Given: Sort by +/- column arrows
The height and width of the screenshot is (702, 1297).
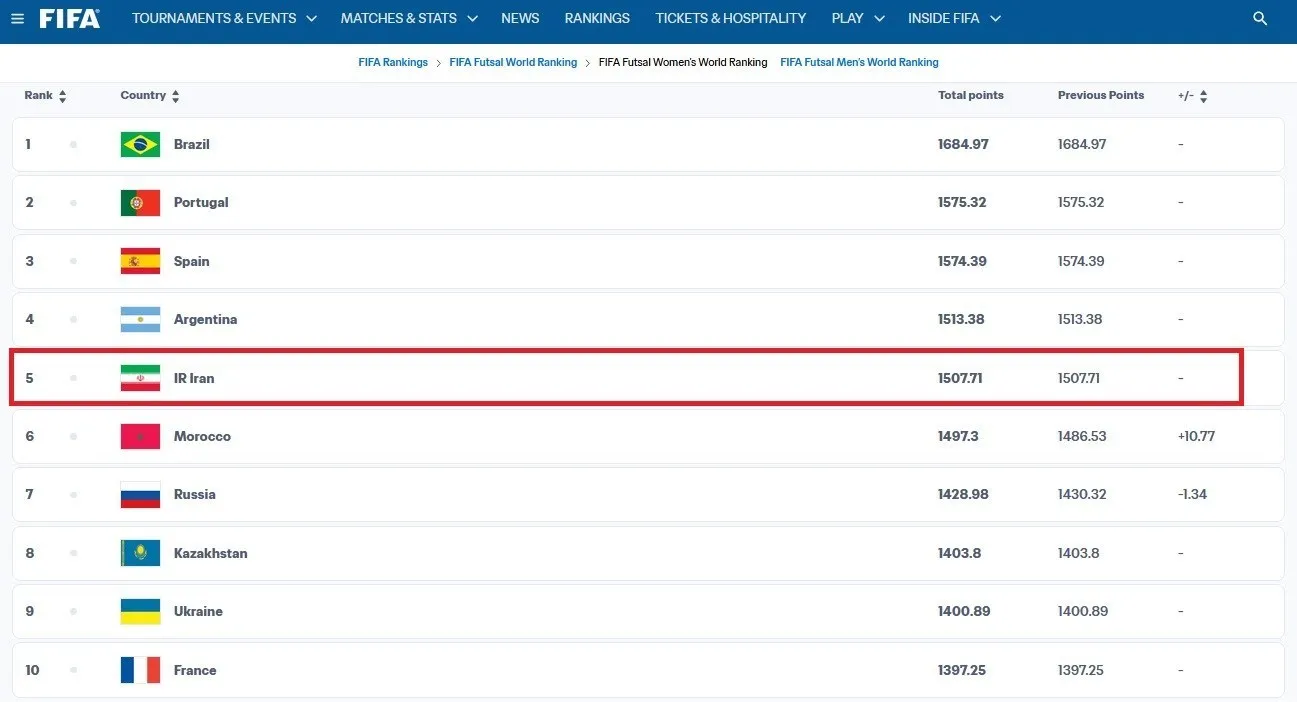Looking at the screenshot, I should click(1203, 96).
